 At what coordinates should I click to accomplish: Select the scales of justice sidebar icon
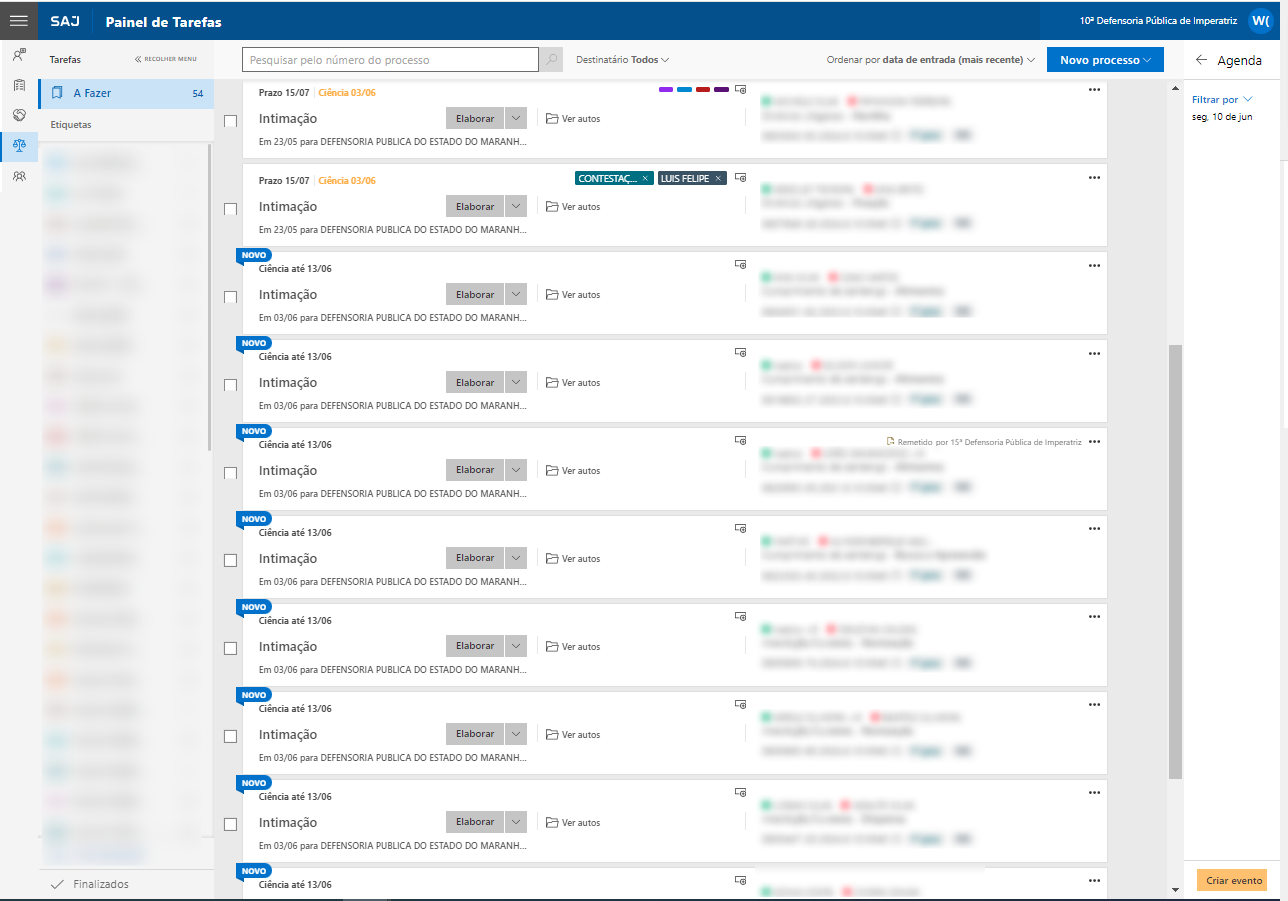click(19, 146)
